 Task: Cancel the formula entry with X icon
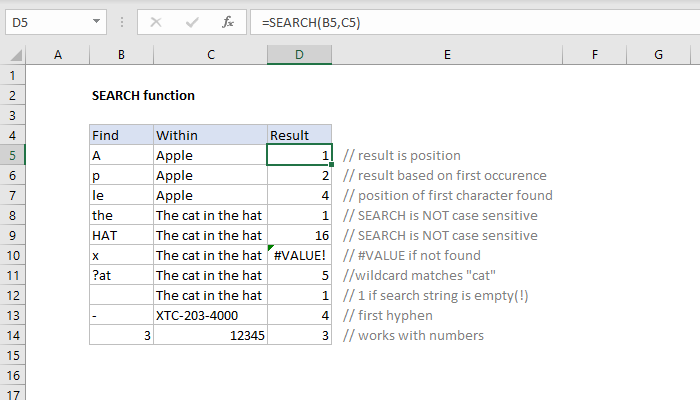(156, 22)
